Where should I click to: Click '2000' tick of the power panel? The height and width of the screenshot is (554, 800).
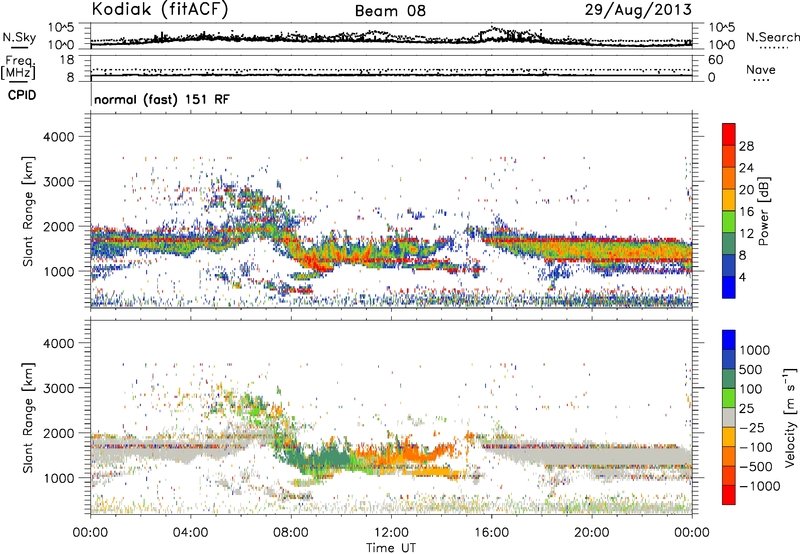(x=59, y=226)
